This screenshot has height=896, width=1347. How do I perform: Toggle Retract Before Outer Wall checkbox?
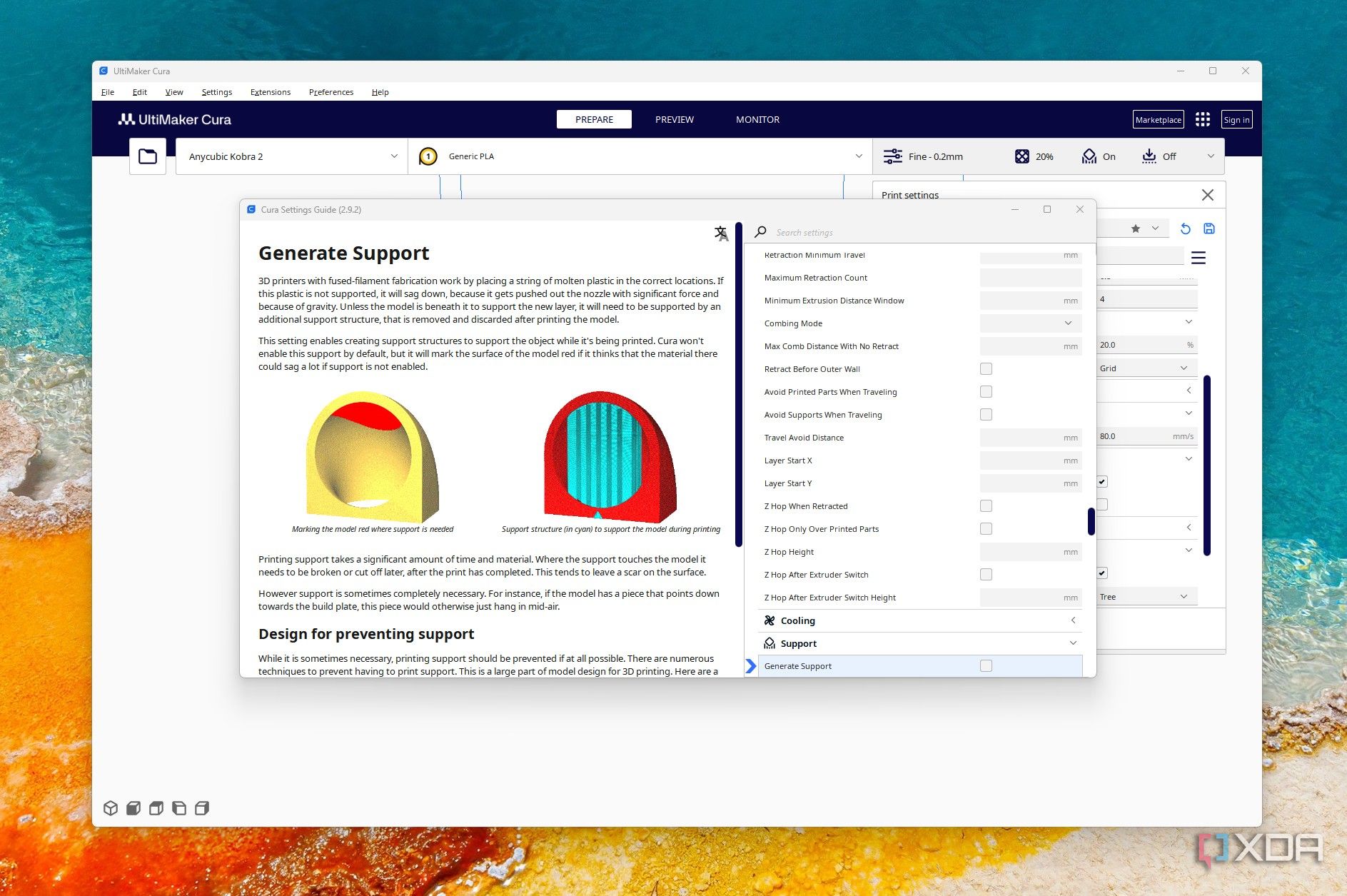pos(986,369)
